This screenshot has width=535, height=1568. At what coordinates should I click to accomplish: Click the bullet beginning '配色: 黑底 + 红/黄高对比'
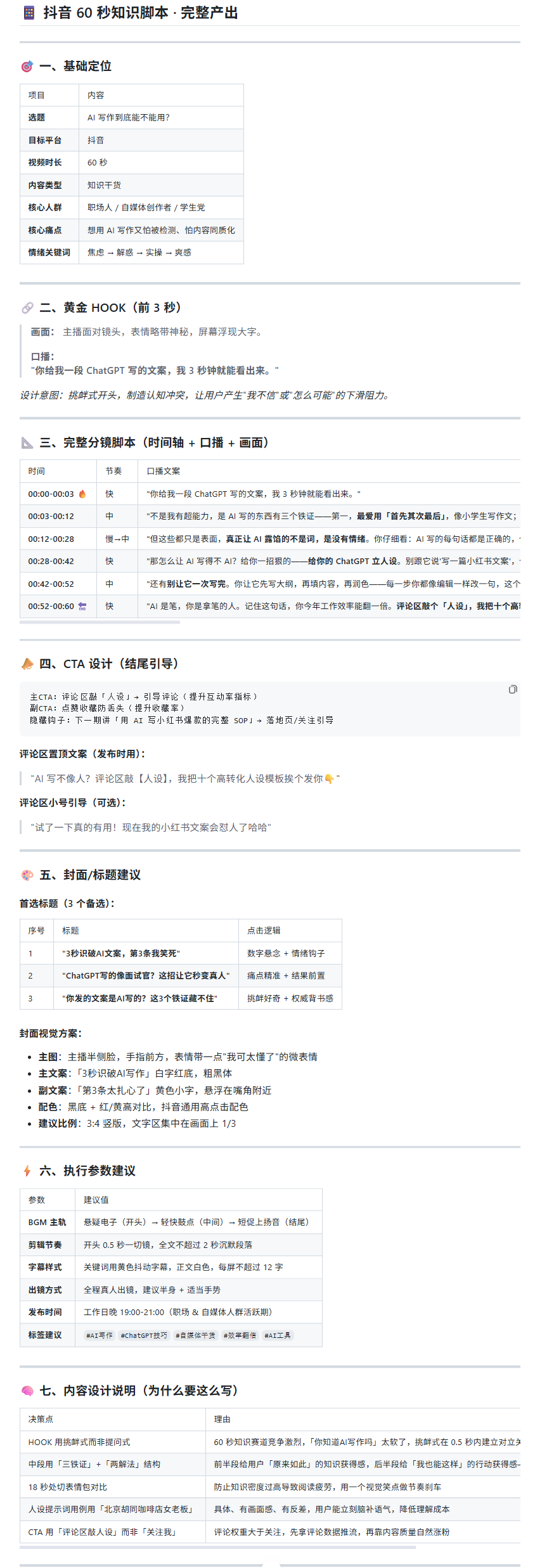[143, 1107]
